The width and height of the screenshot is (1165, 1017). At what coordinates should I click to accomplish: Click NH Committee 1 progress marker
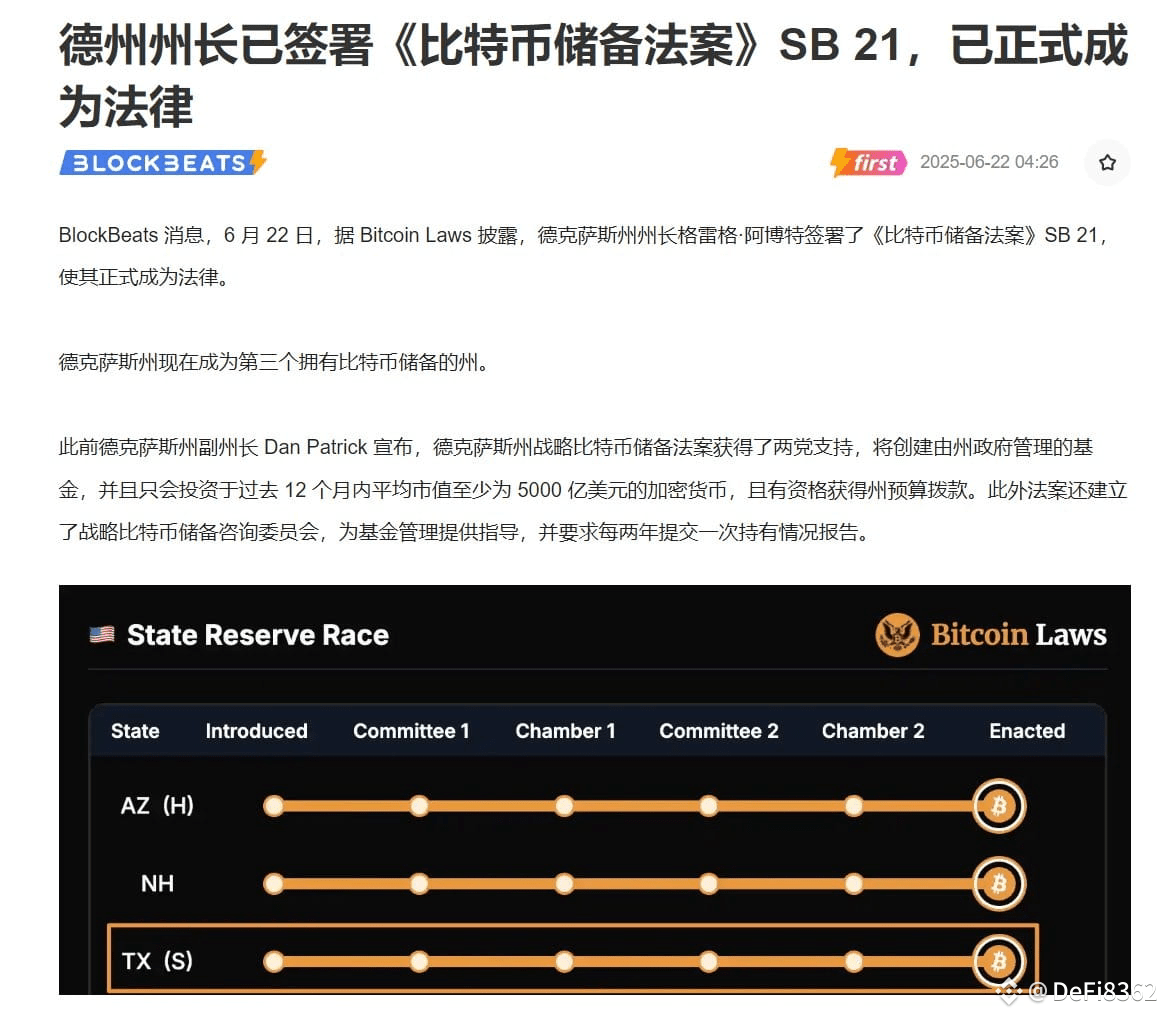tap(419, 883)
